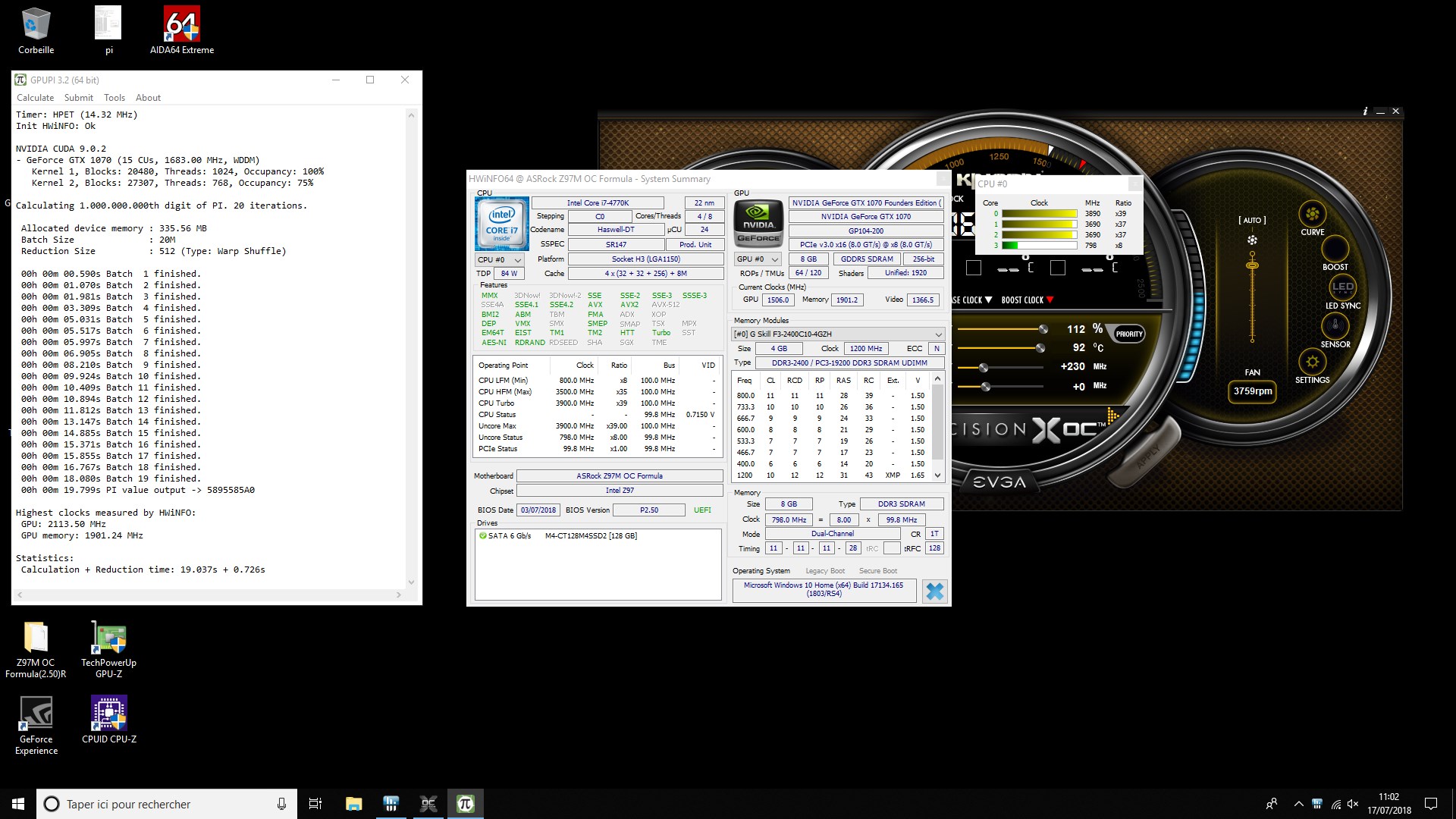Adjust the 92 °C temperature target slider
Viewport: 1456px width, 819px height.
coord(1040,348)
